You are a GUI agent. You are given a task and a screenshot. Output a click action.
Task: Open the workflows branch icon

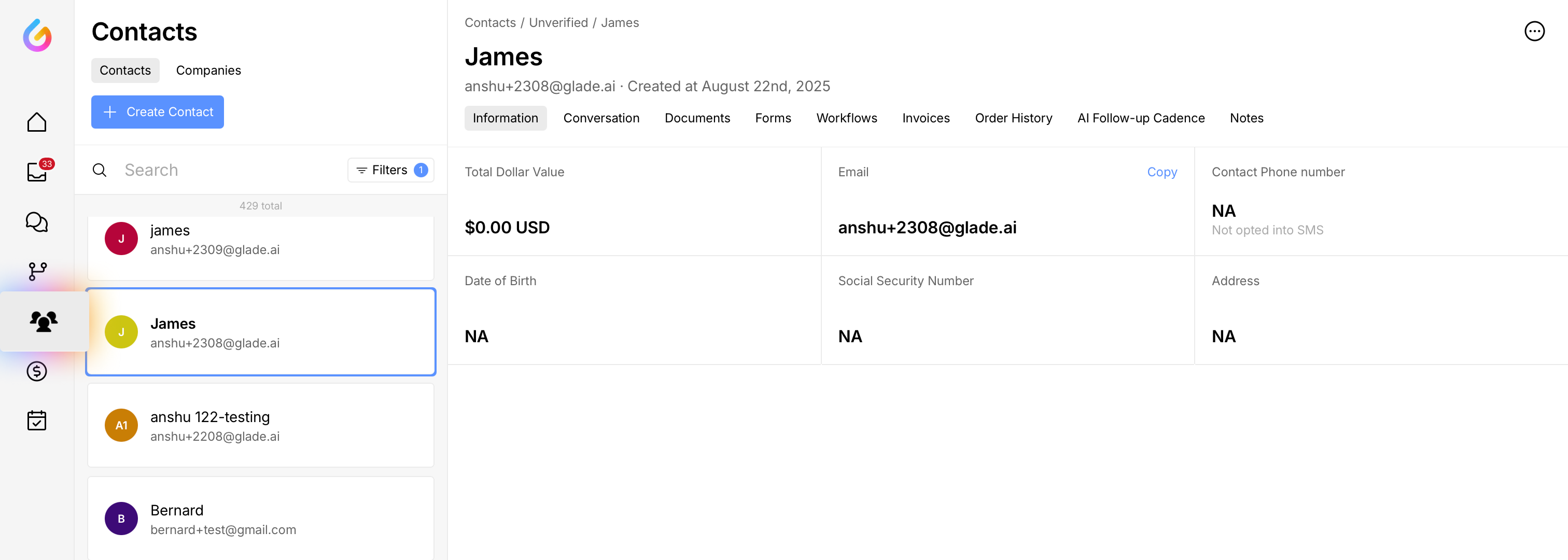click(37, 272)
